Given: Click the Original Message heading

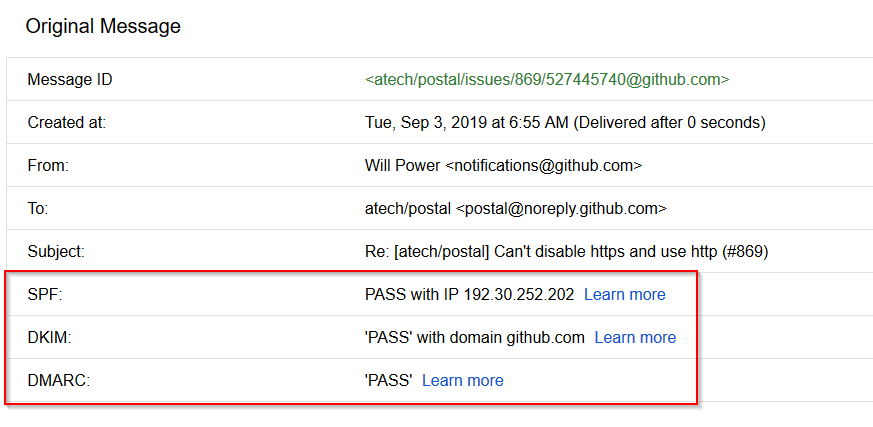Looking at the screenshot, I should tap(103, 26).
